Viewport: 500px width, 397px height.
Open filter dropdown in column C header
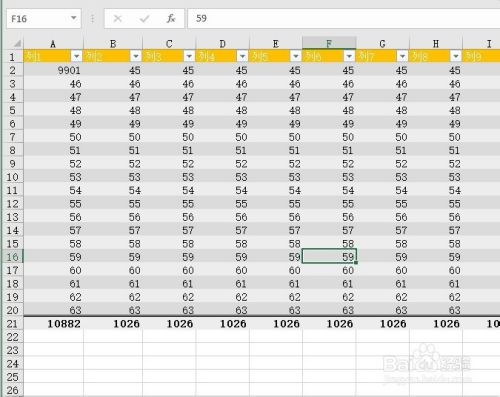pyautogui.click(x=189, y=56)
